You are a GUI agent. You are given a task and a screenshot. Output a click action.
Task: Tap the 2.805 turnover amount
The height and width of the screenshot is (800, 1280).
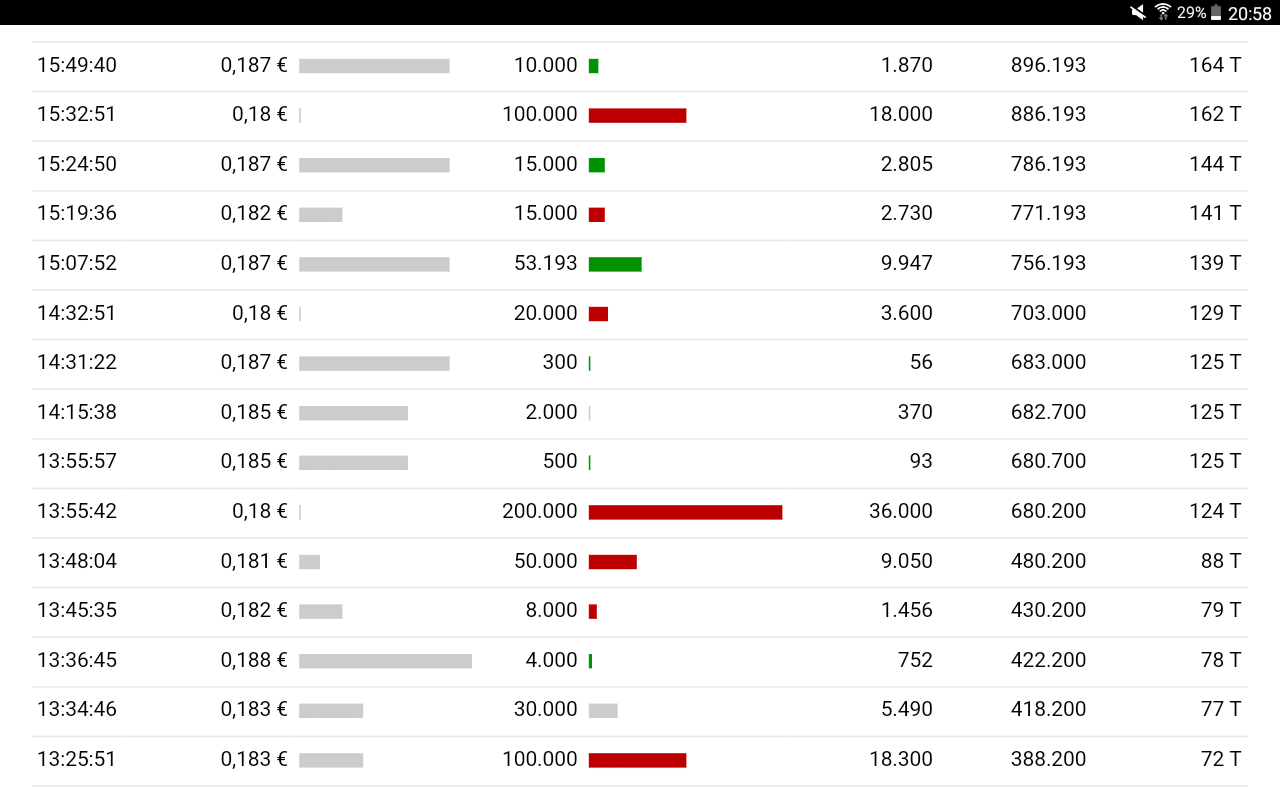click(907, 164)
